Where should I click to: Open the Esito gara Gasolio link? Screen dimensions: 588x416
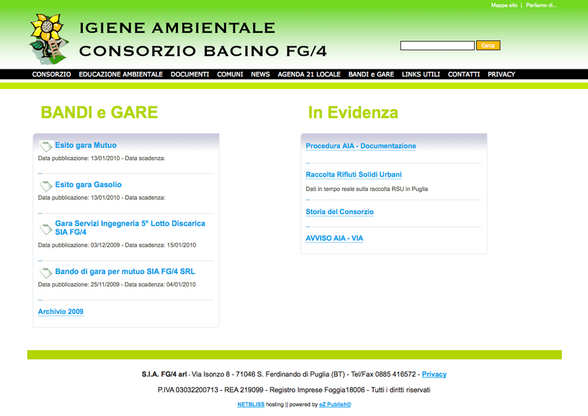click(88, 185)
